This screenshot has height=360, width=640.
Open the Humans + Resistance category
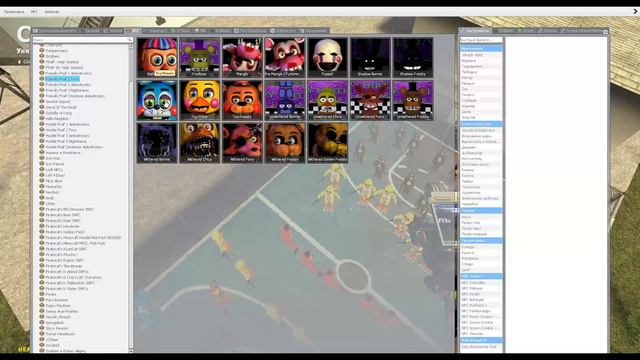pos(63,153)
